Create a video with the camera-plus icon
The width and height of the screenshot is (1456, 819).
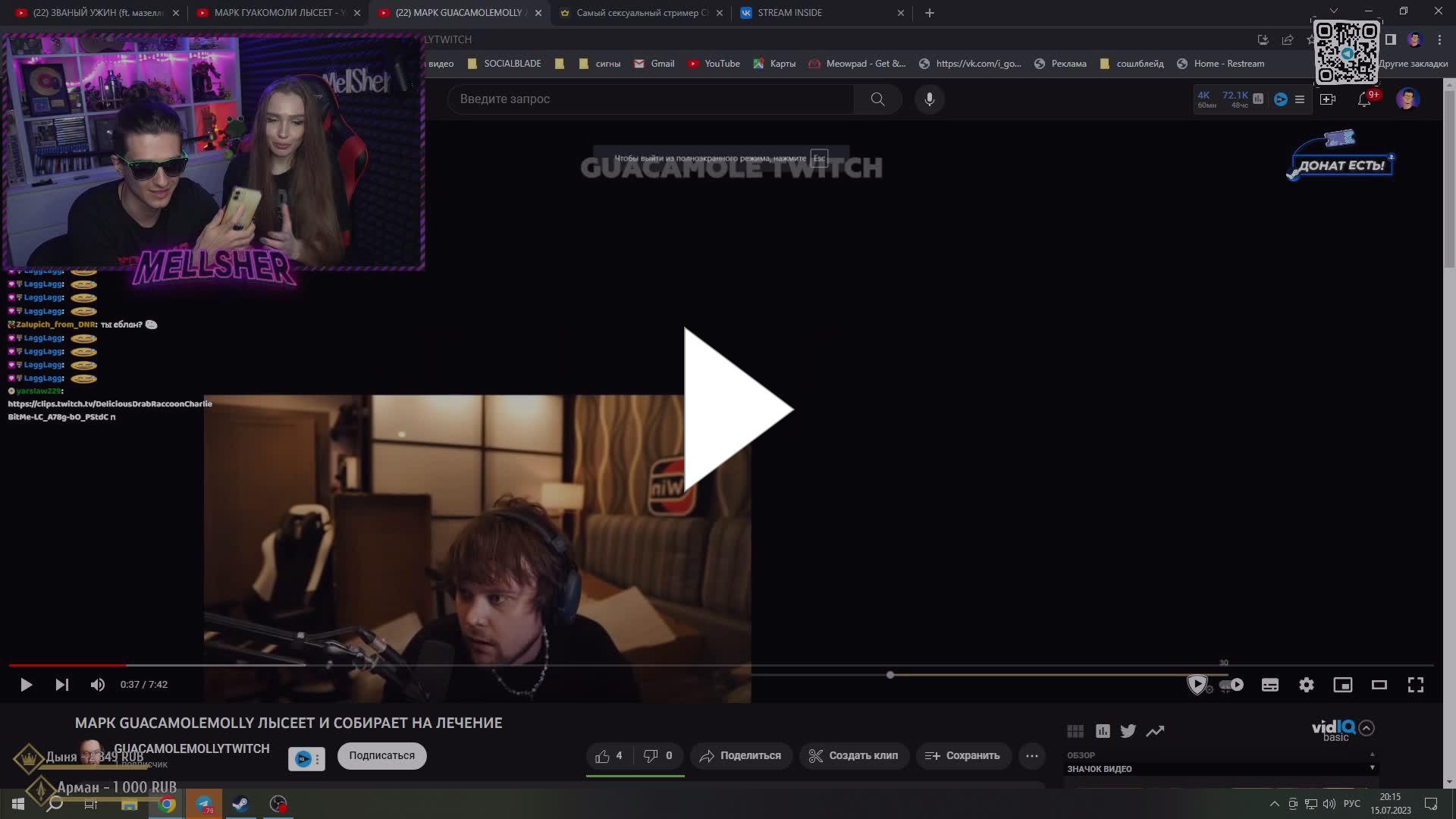(x=1327, y=99)
